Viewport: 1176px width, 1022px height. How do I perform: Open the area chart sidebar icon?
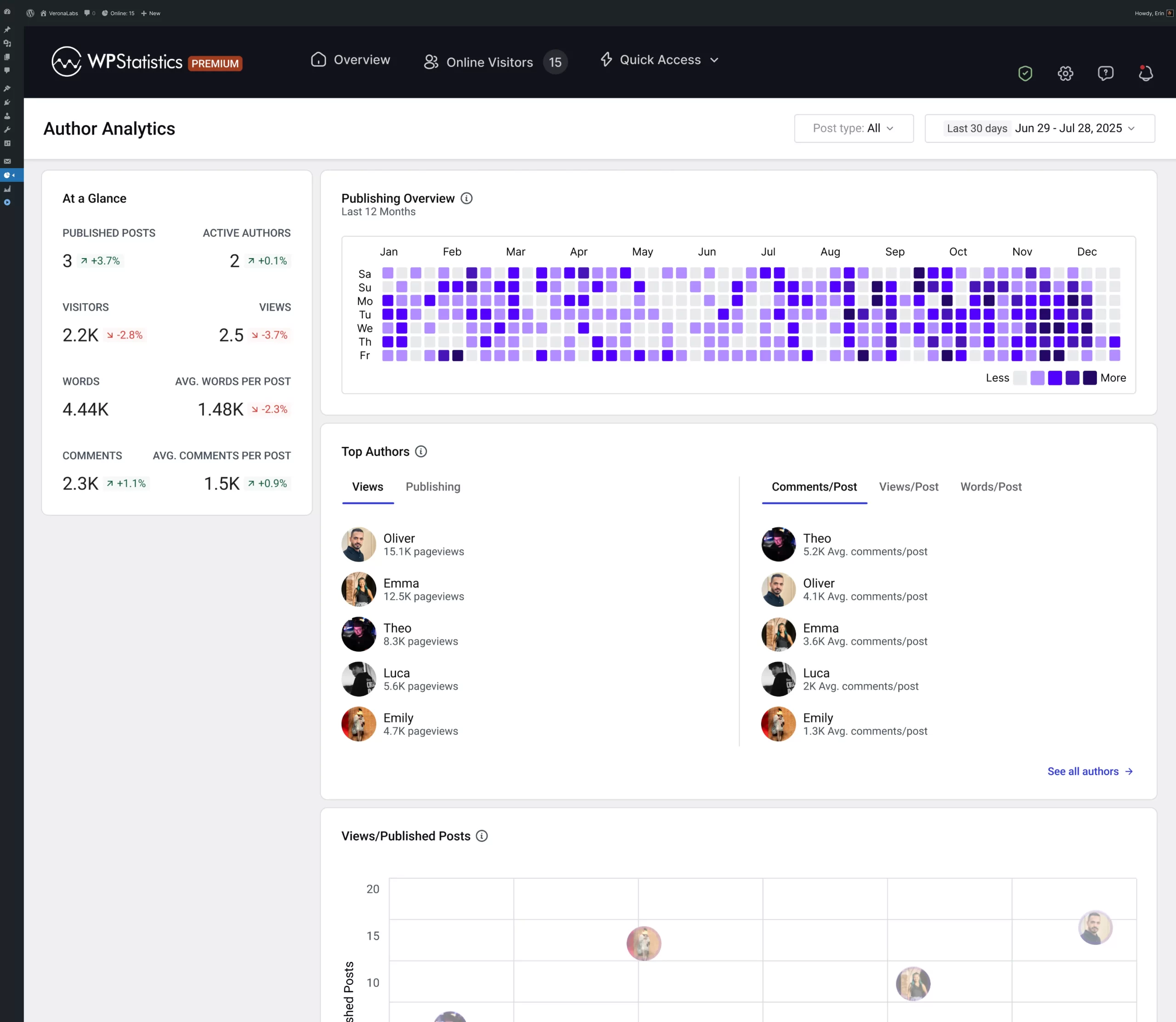point(7,189)
